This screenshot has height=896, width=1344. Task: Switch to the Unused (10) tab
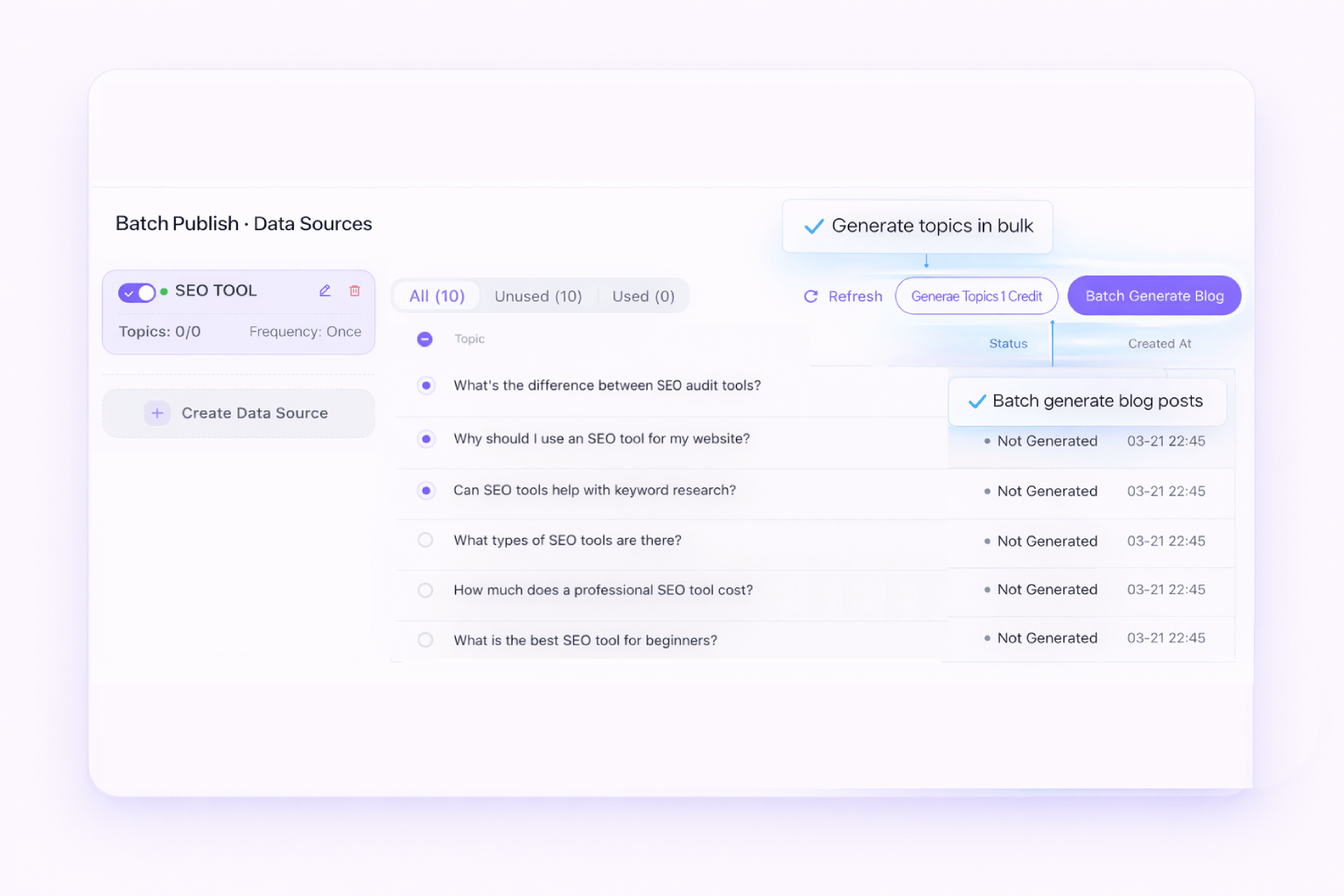click(x=538, y=296)
